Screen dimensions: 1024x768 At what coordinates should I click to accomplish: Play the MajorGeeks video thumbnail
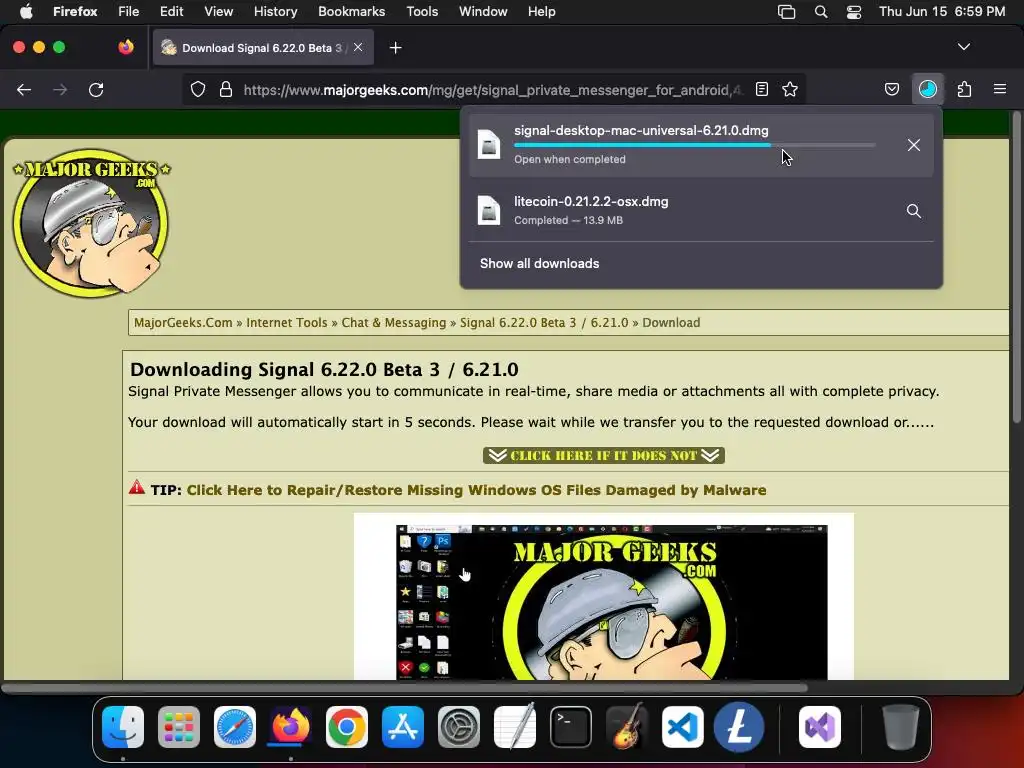(611, 602)
